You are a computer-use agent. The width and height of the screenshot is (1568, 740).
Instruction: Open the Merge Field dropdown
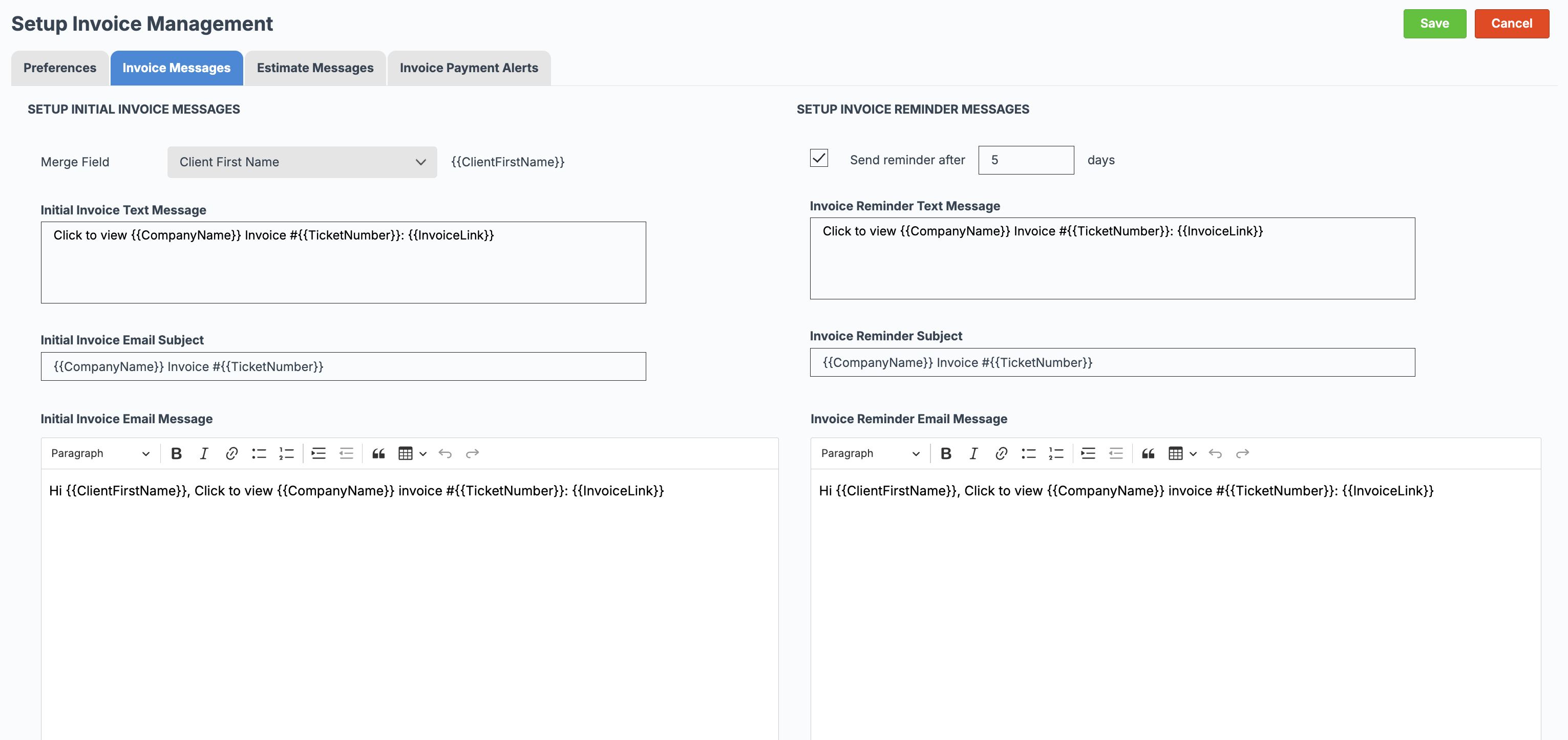[x=302, y=162]
